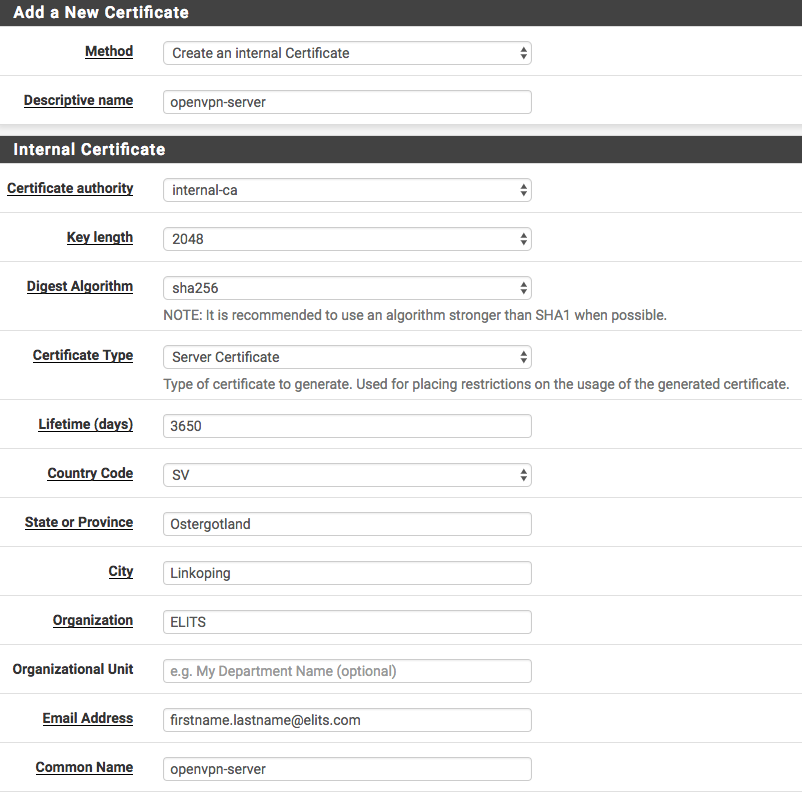Expand the Certificate authority dropdown

click(347, 190)
